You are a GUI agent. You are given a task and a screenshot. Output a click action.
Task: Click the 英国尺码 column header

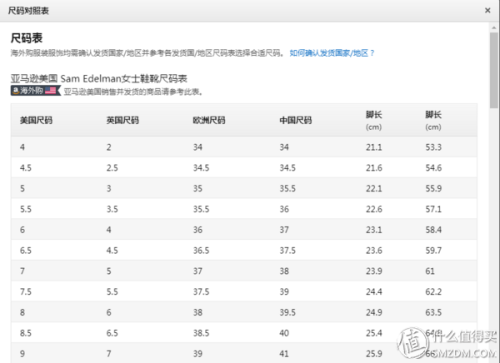[123, 120]
